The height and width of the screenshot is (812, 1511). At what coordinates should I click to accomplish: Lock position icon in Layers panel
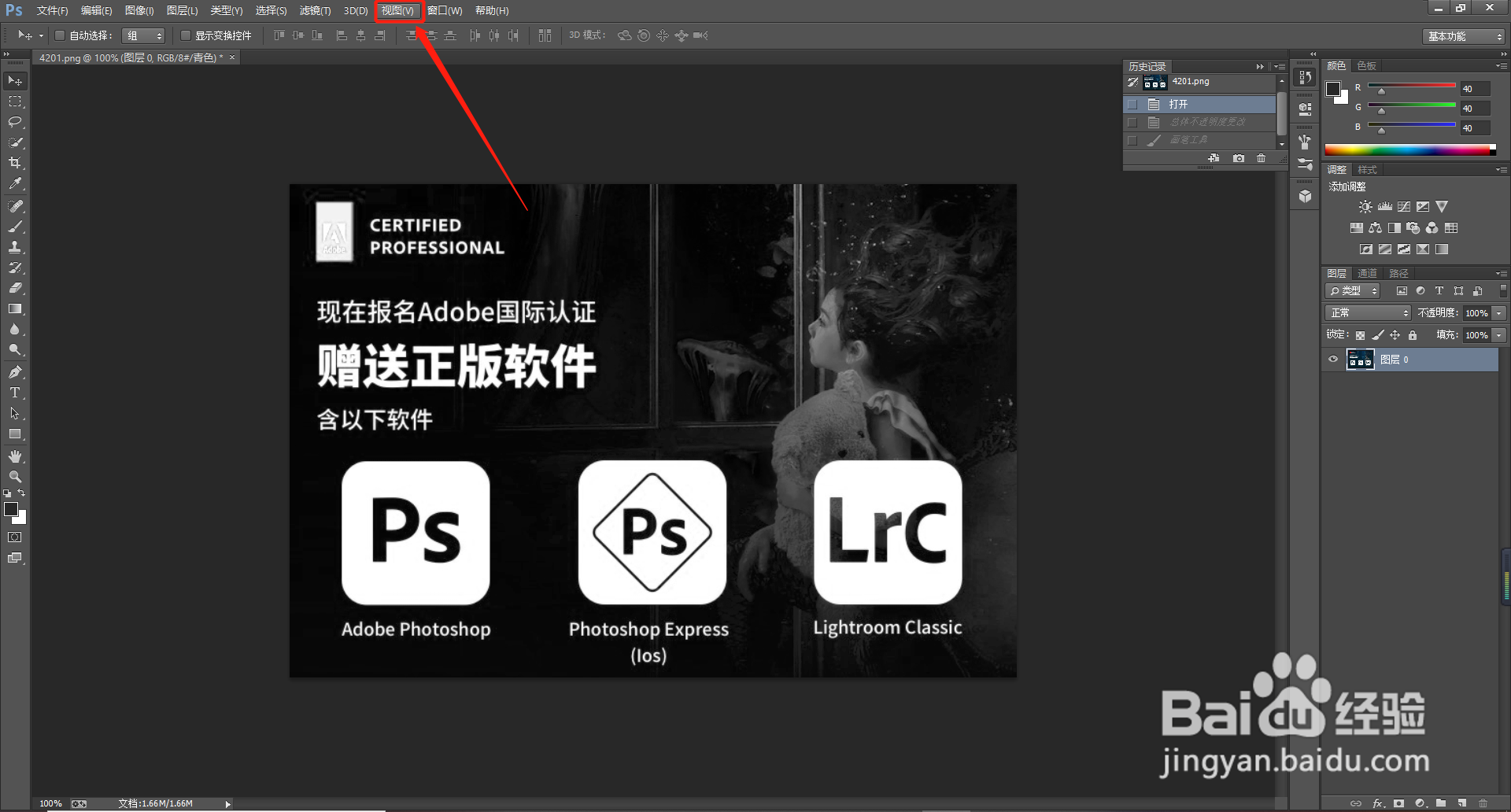point(1395,335)
